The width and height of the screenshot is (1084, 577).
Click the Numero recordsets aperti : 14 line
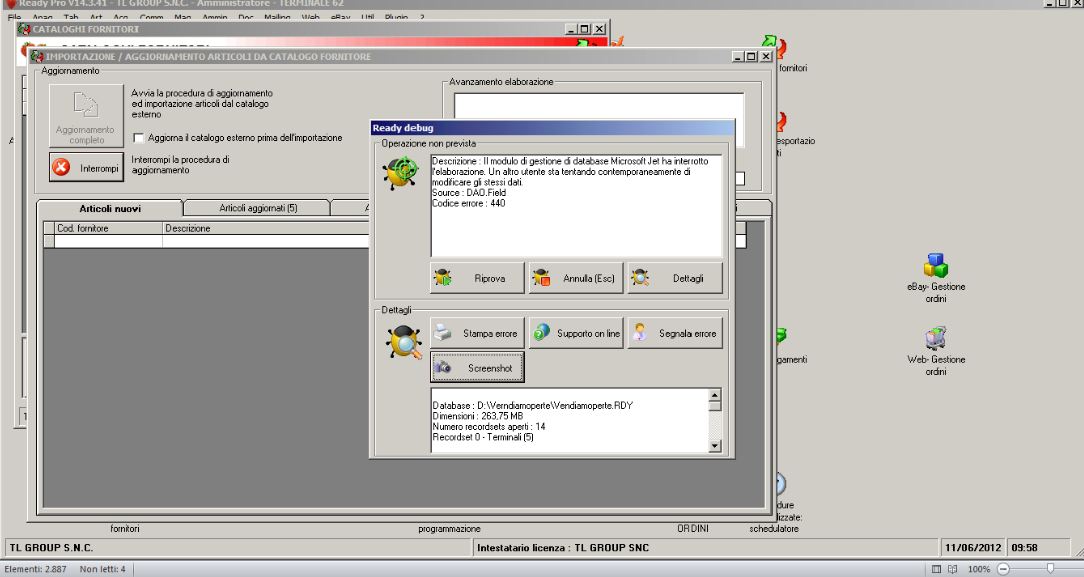489,426
